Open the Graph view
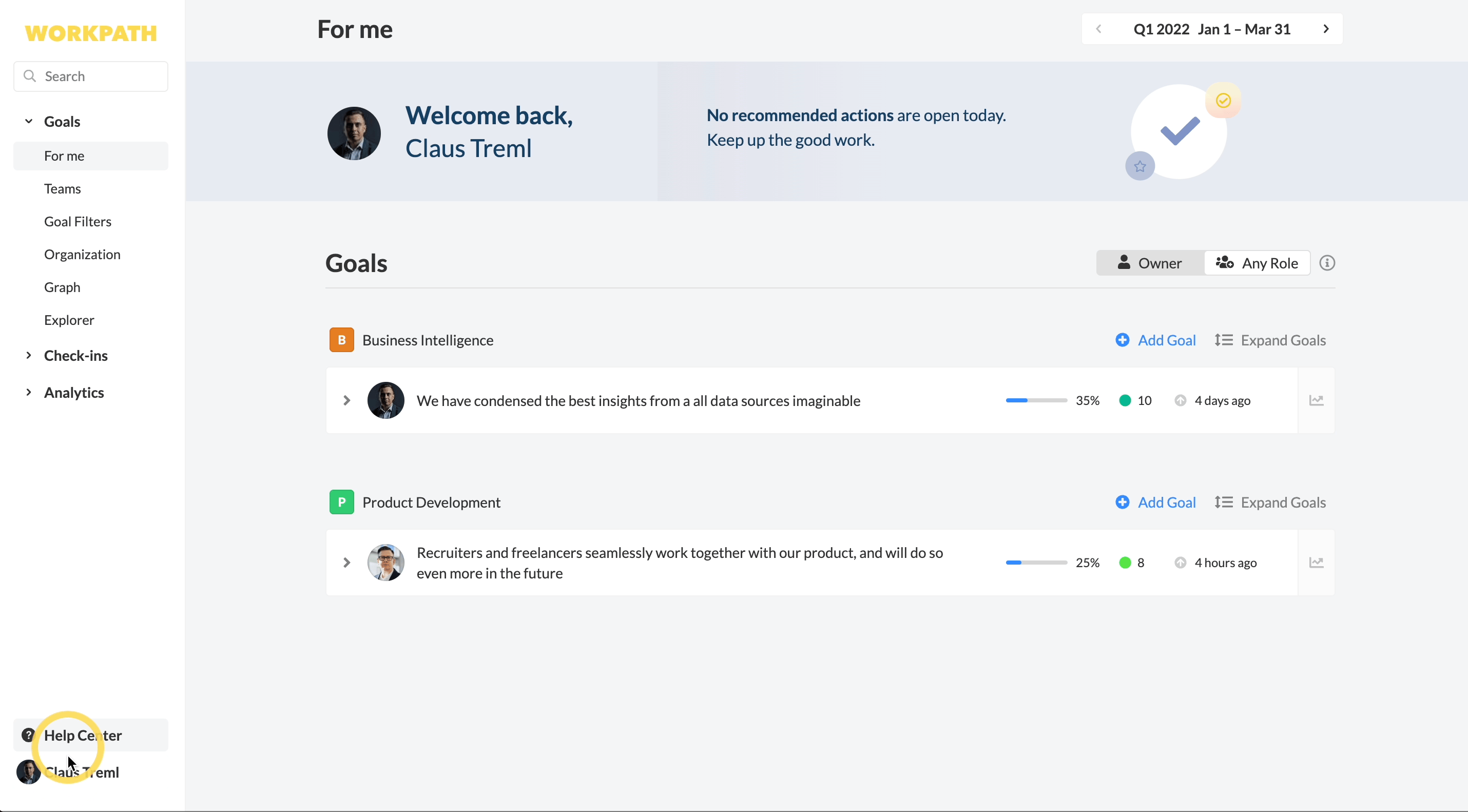 pos(62,287)
